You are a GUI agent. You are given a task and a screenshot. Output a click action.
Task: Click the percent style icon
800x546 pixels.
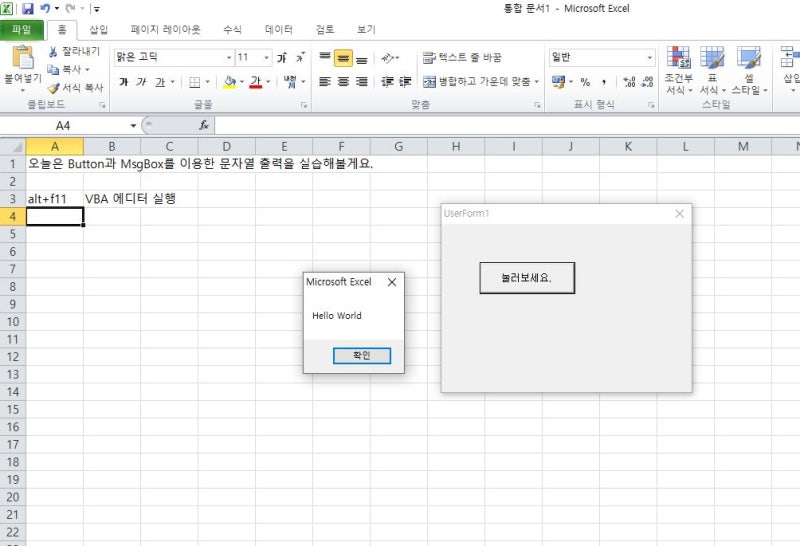[585, 82]
